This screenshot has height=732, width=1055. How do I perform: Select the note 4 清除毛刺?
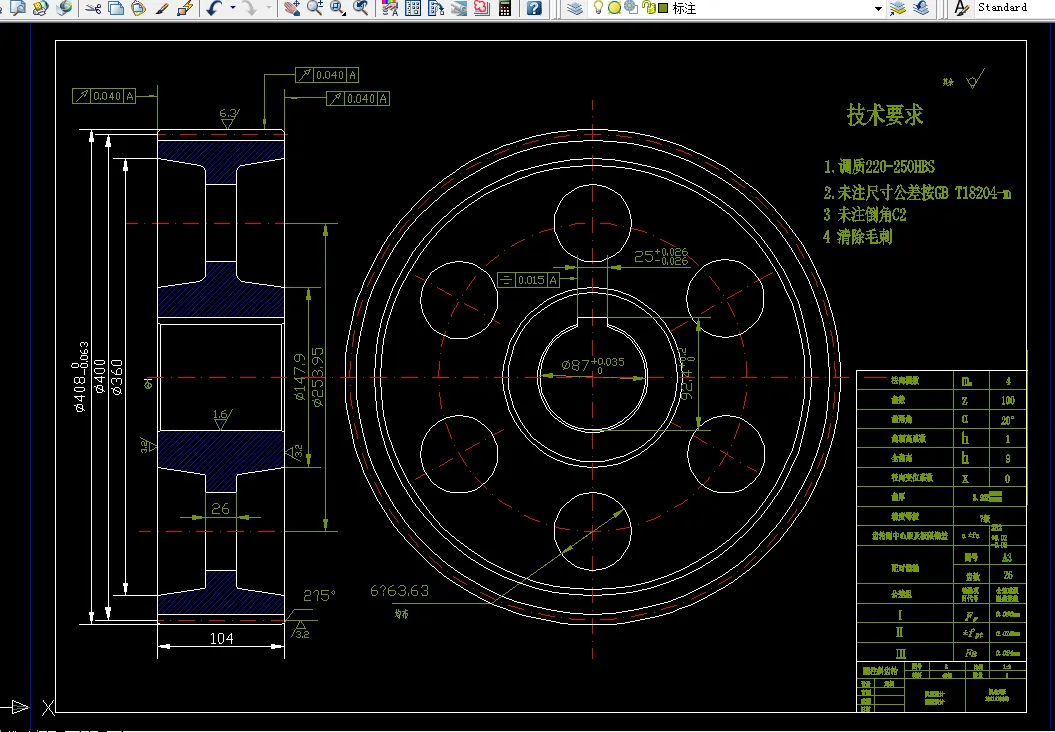(858, 237)
